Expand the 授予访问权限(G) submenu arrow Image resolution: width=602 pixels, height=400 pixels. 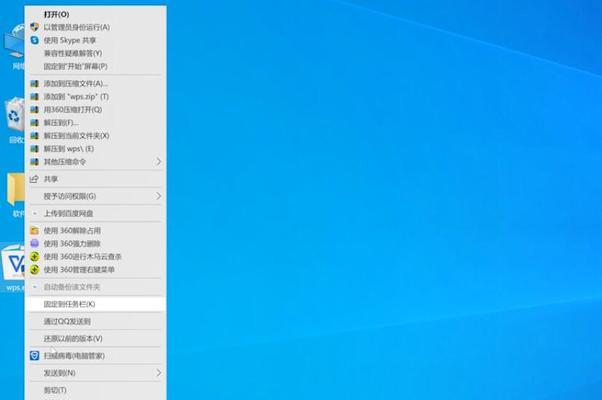pos(158,196)
